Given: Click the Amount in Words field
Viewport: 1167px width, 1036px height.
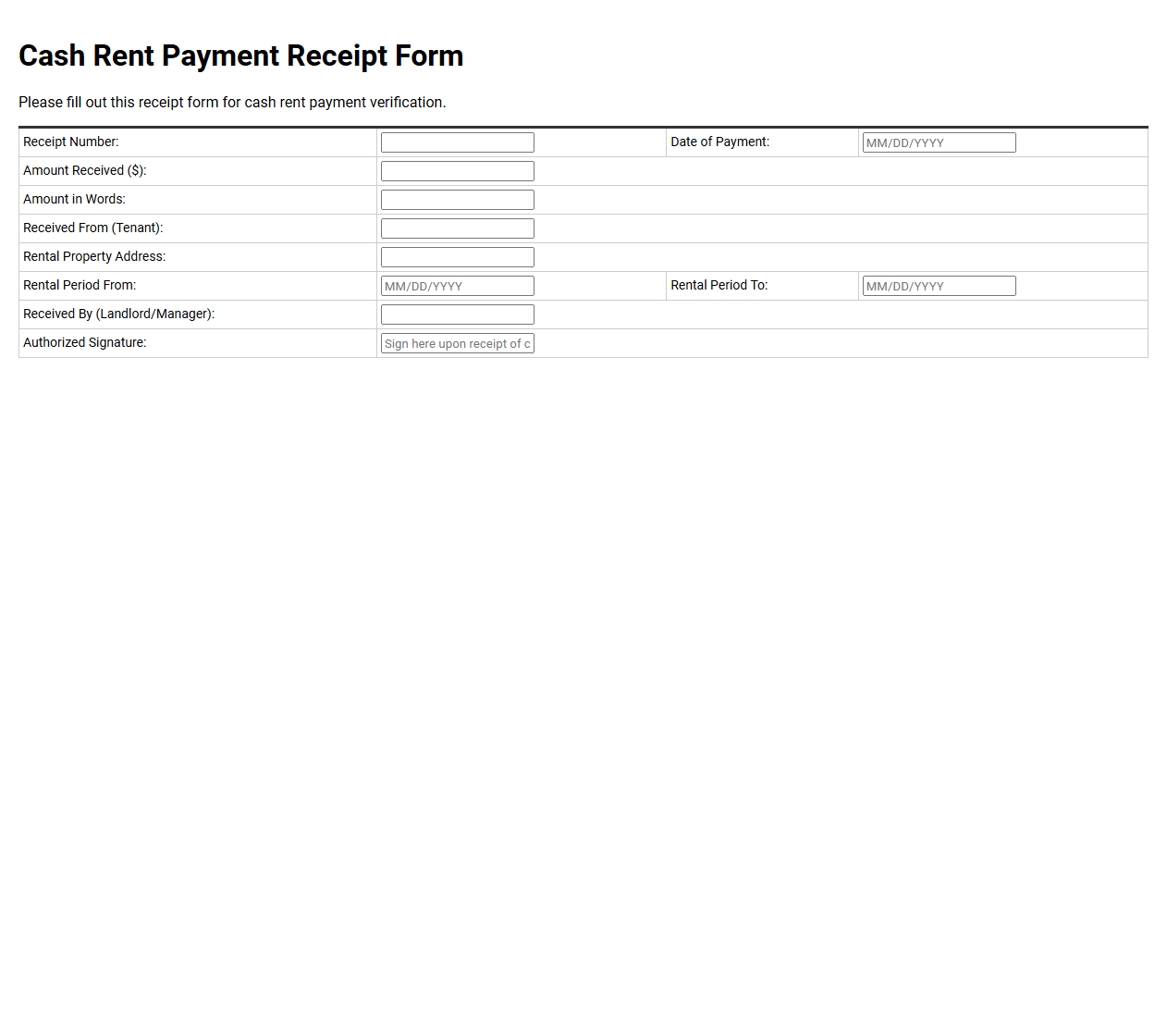Looking at the screenshot, I should [458, 200].
